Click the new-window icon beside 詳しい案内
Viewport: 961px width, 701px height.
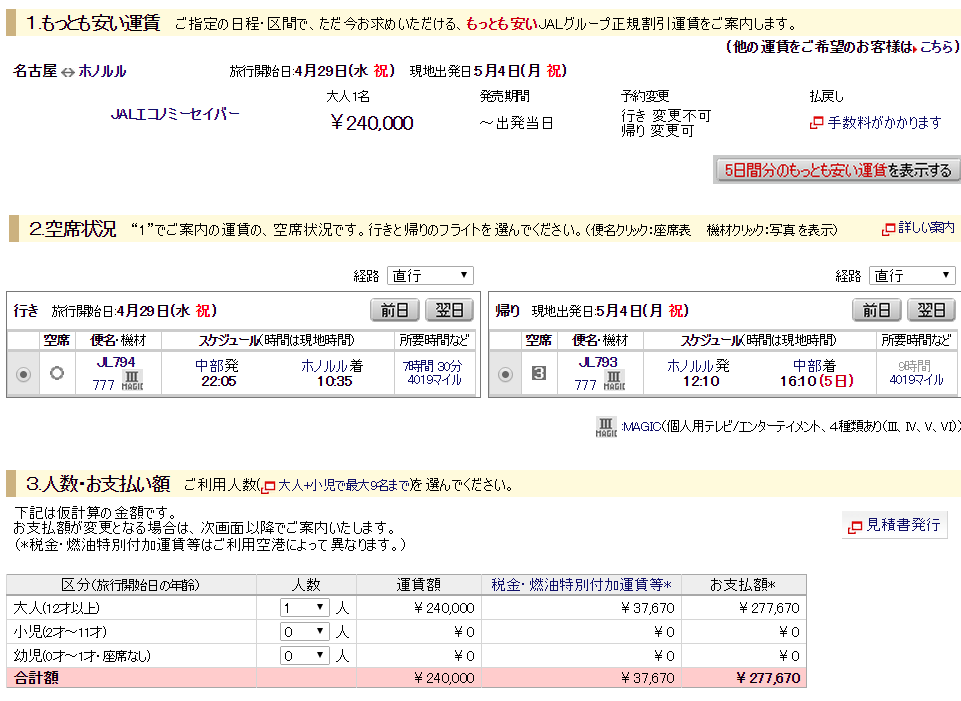[889, 229]
